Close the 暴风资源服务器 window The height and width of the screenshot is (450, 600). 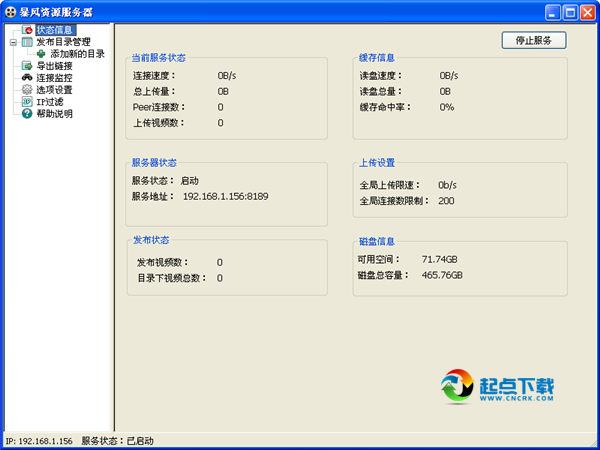[x=588, y=13]
